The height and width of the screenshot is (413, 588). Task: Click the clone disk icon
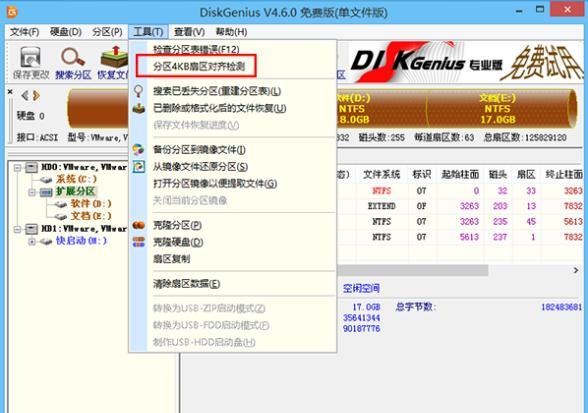click(138, 242)
